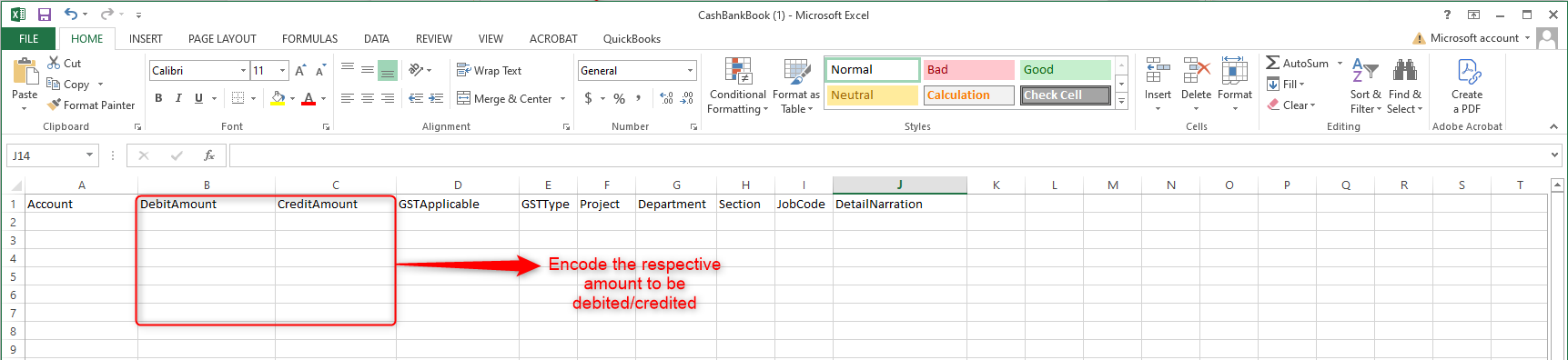
Task: Set Middle Align for cell text
Action: [368, 70]
